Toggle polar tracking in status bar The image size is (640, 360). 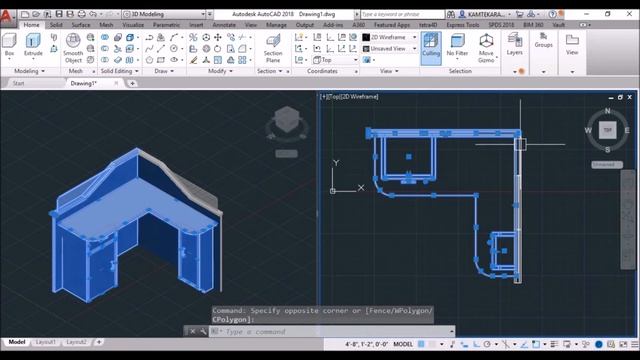pyautogui.click(x=487, y=344)
